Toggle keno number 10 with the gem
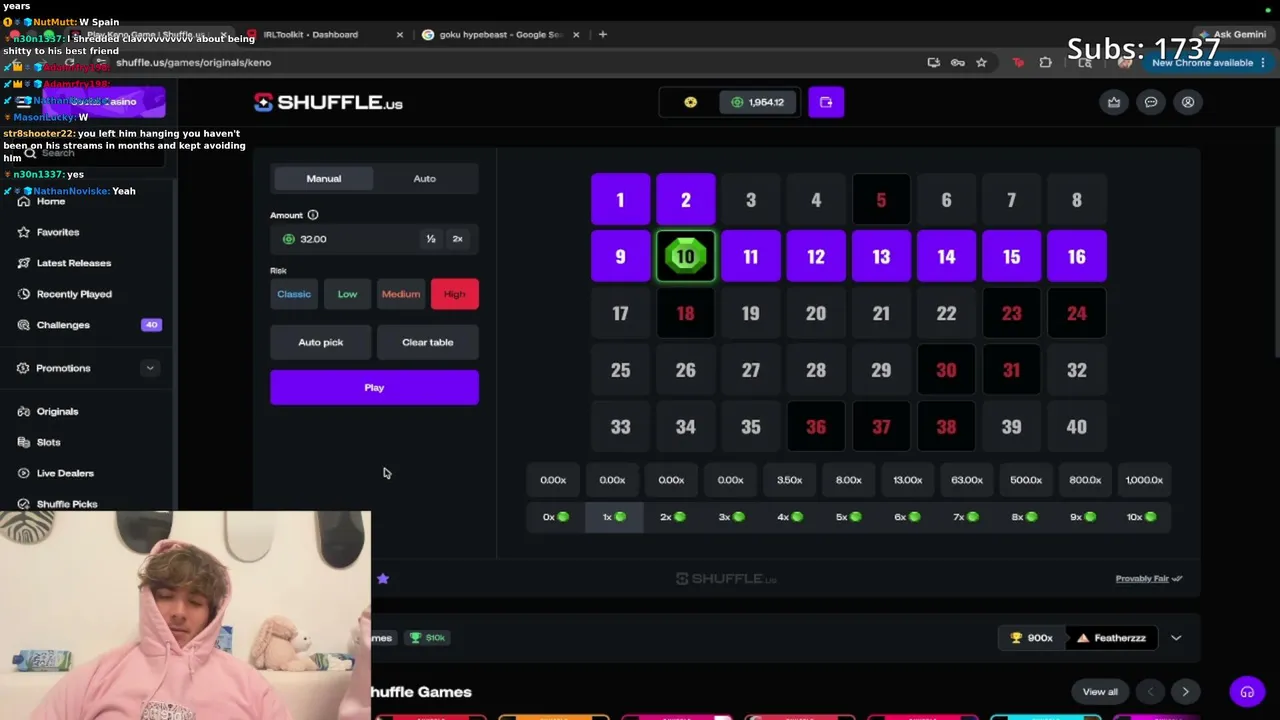 click(x=685, y=257)
